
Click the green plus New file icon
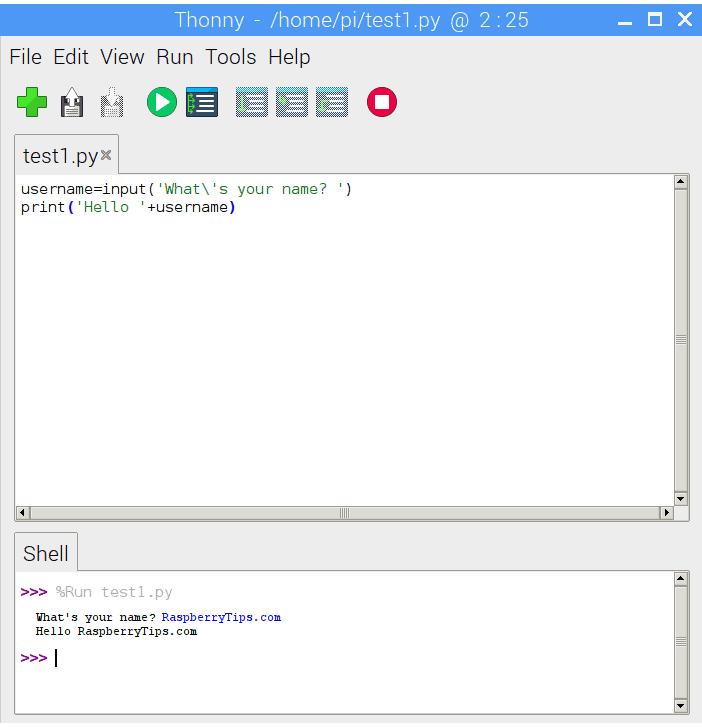[x=32, y=102]
